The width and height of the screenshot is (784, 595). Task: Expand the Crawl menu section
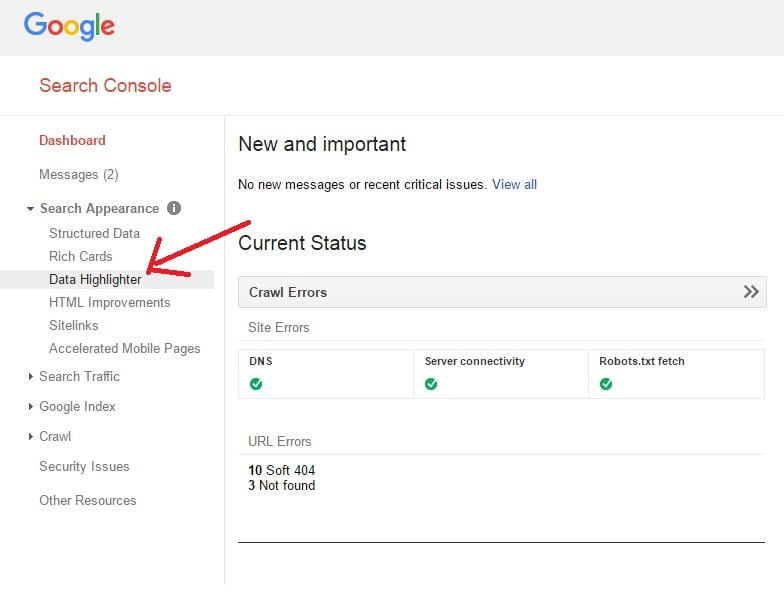coord(31,437)
